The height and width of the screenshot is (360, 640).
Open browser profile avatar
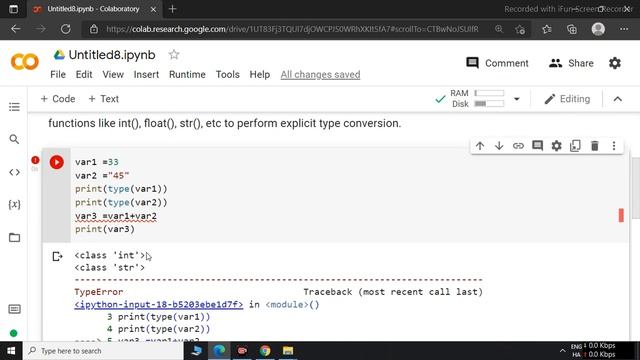point(598,29)
